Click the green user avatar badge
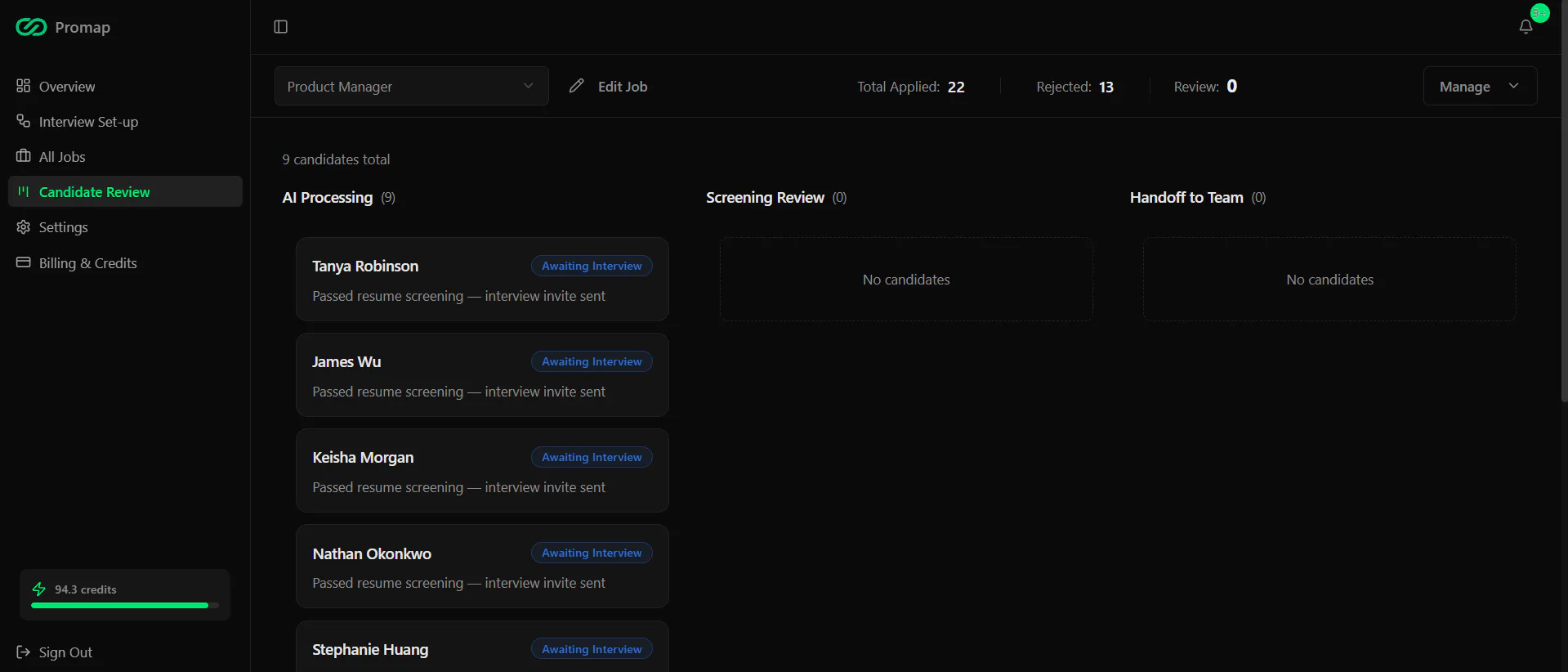 1539,13
